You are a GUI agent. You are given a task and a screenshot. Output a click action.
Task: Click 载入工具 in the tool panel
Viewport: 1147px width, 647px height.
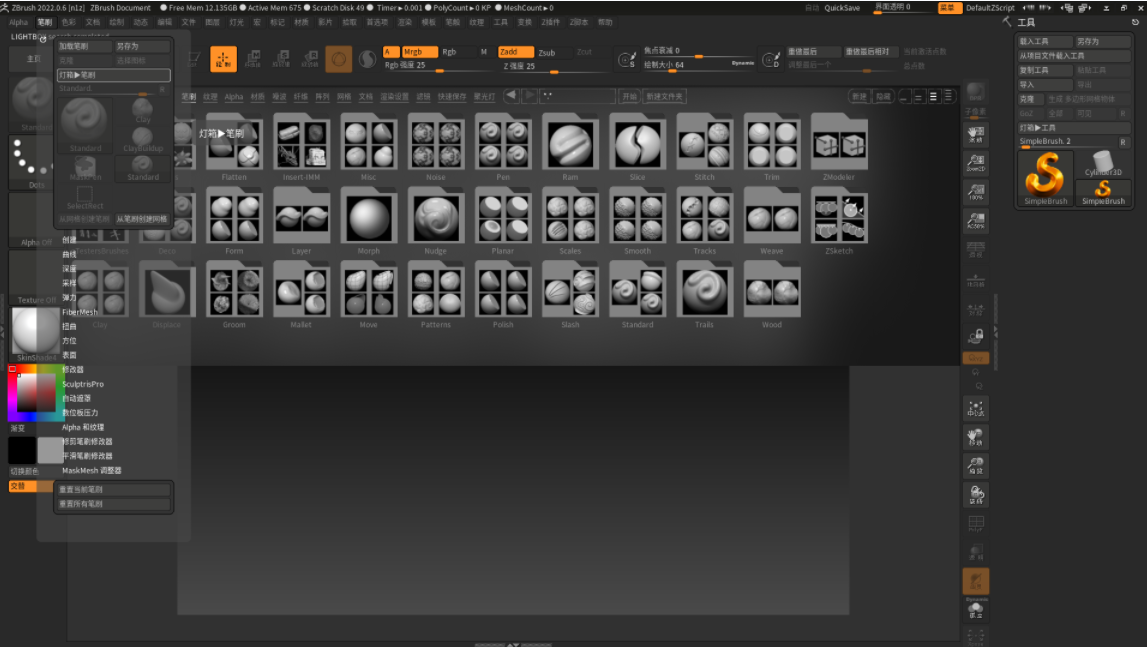click(1045, 42)
